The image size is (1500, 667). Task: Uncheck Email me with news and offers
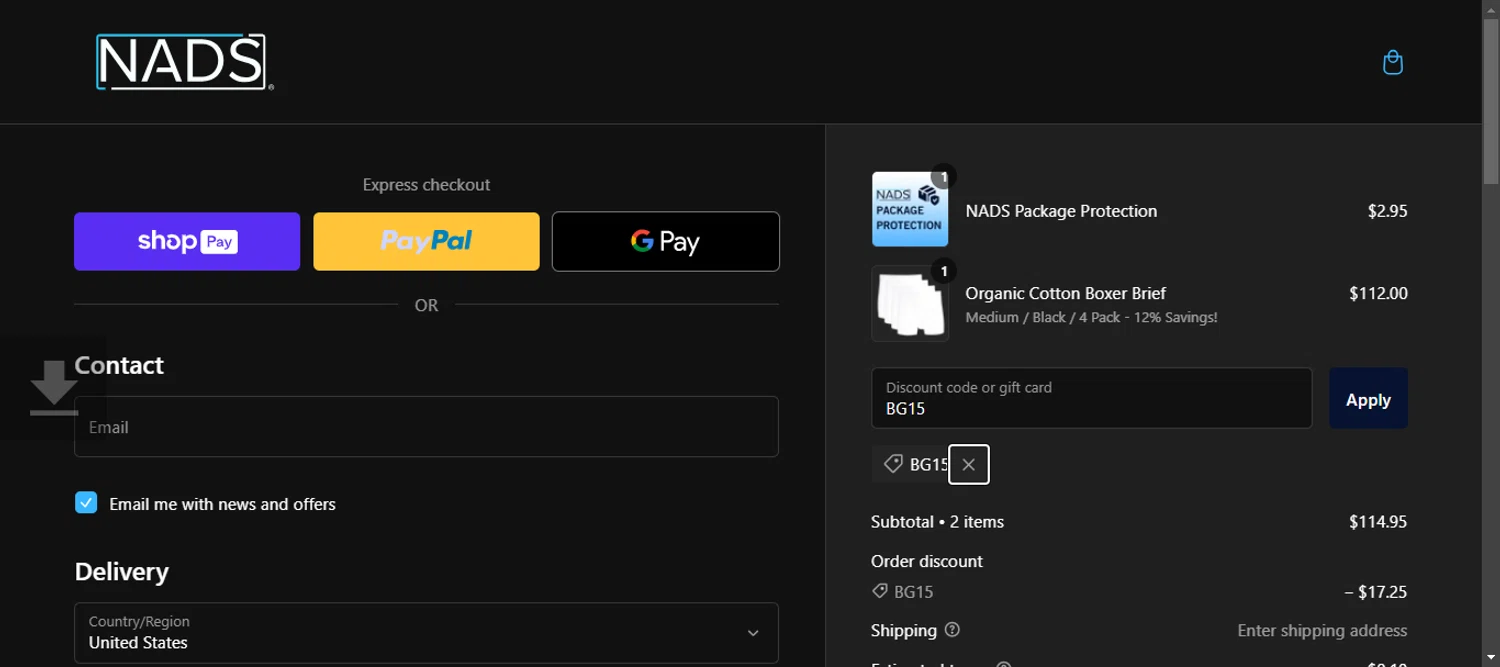point(86,503)
